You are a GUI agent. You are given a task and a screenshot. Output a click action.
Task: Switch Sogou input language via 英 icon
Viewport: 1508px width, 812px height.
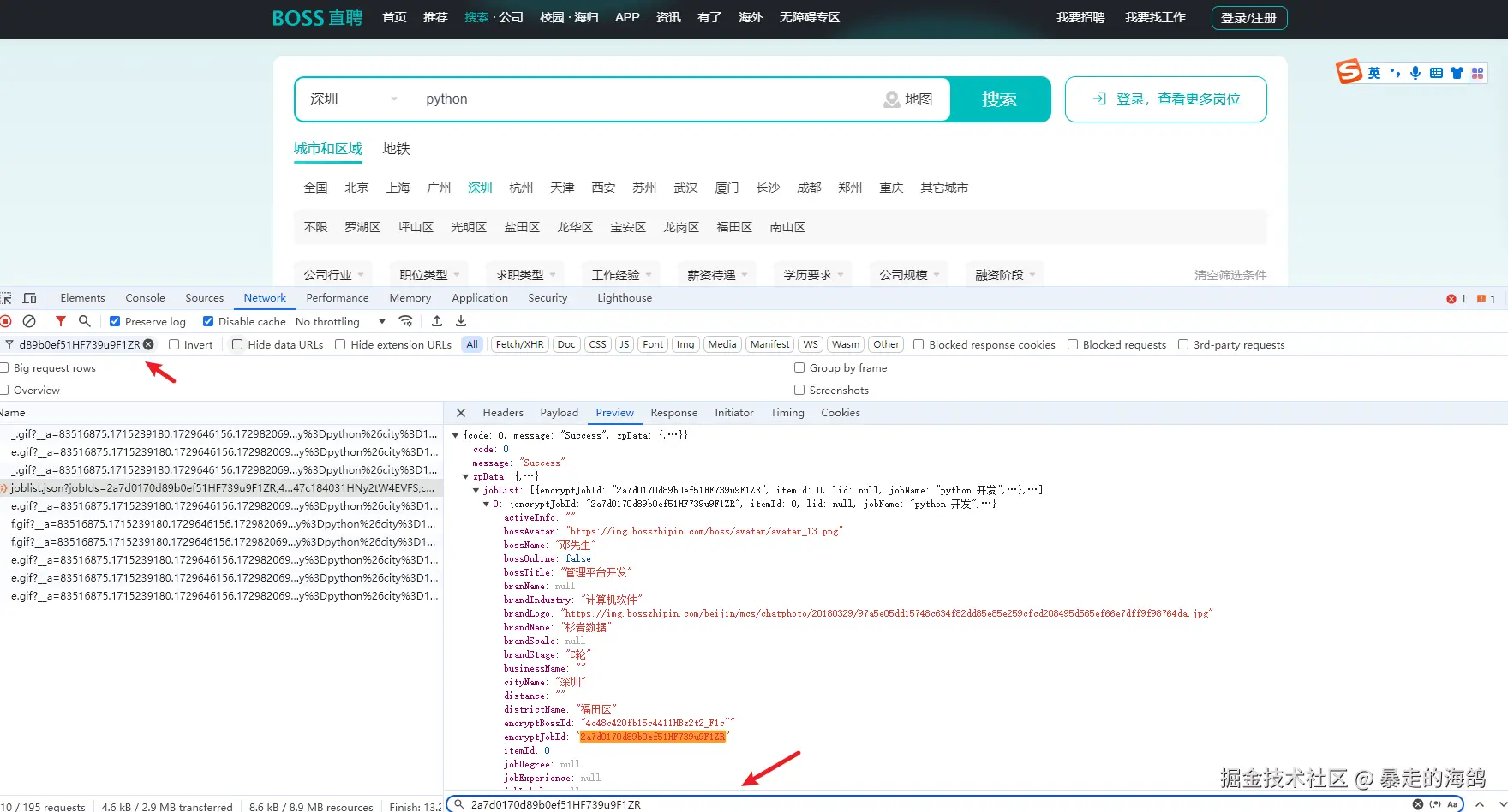click(1374, 73)
